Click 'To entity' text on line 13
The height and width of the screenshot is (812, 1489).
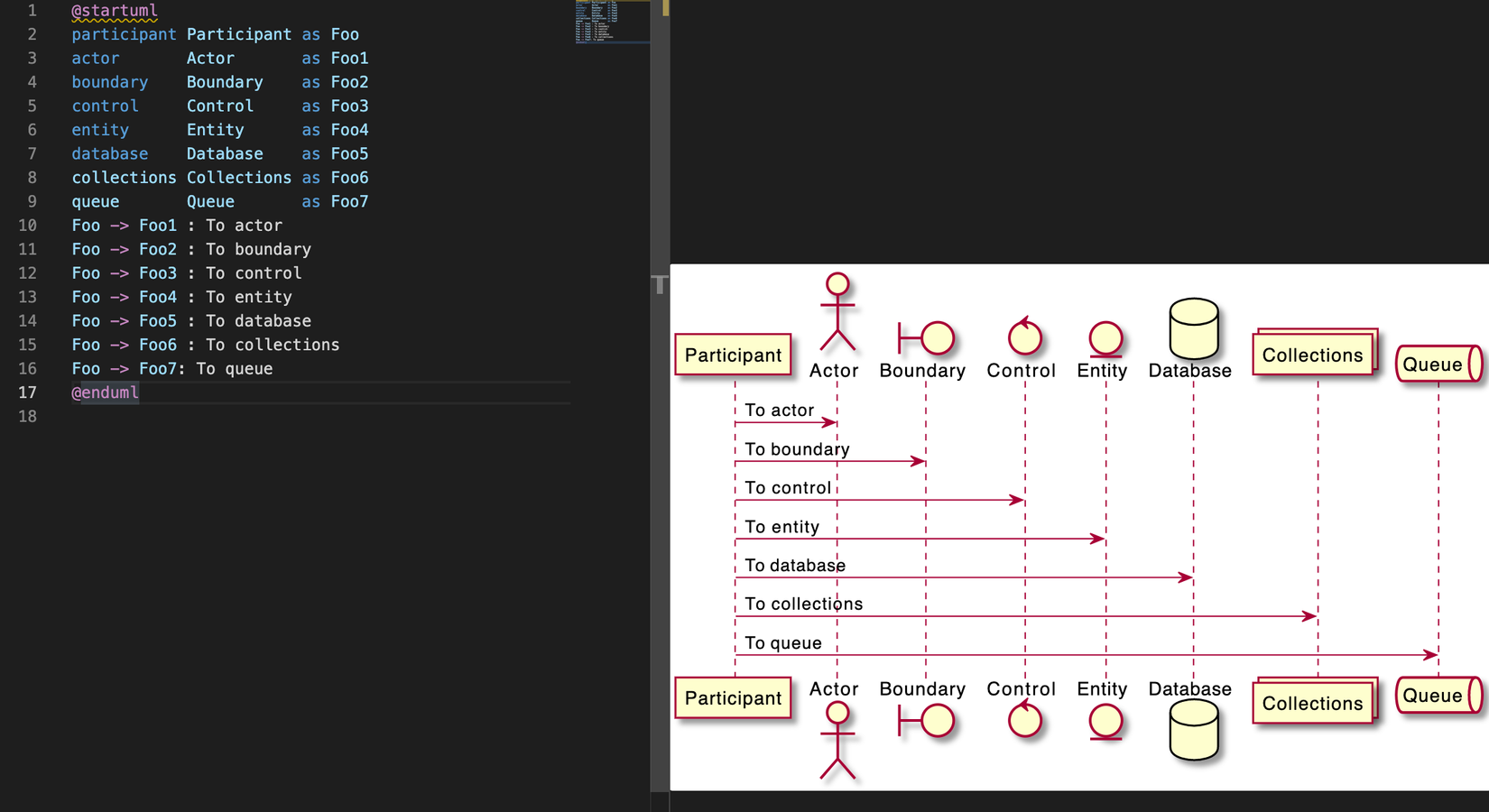pos(249,297)
